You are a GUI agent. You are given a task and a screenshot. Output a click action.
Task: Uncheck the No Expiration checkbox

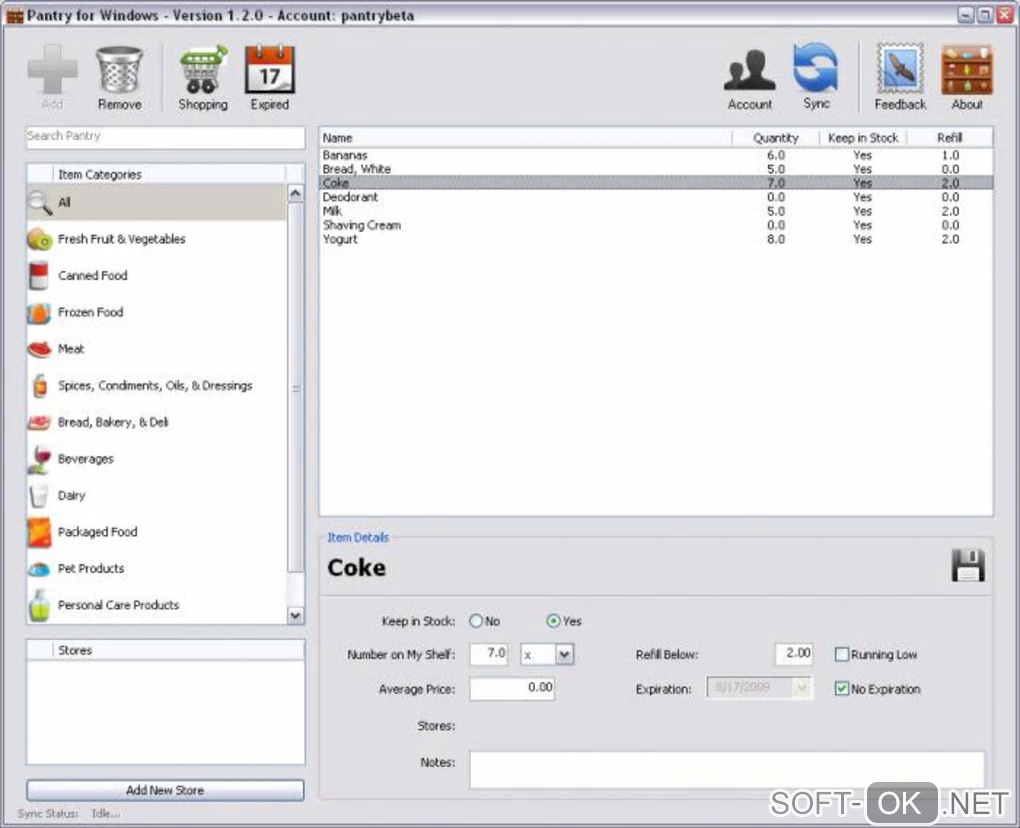[841, 689]
